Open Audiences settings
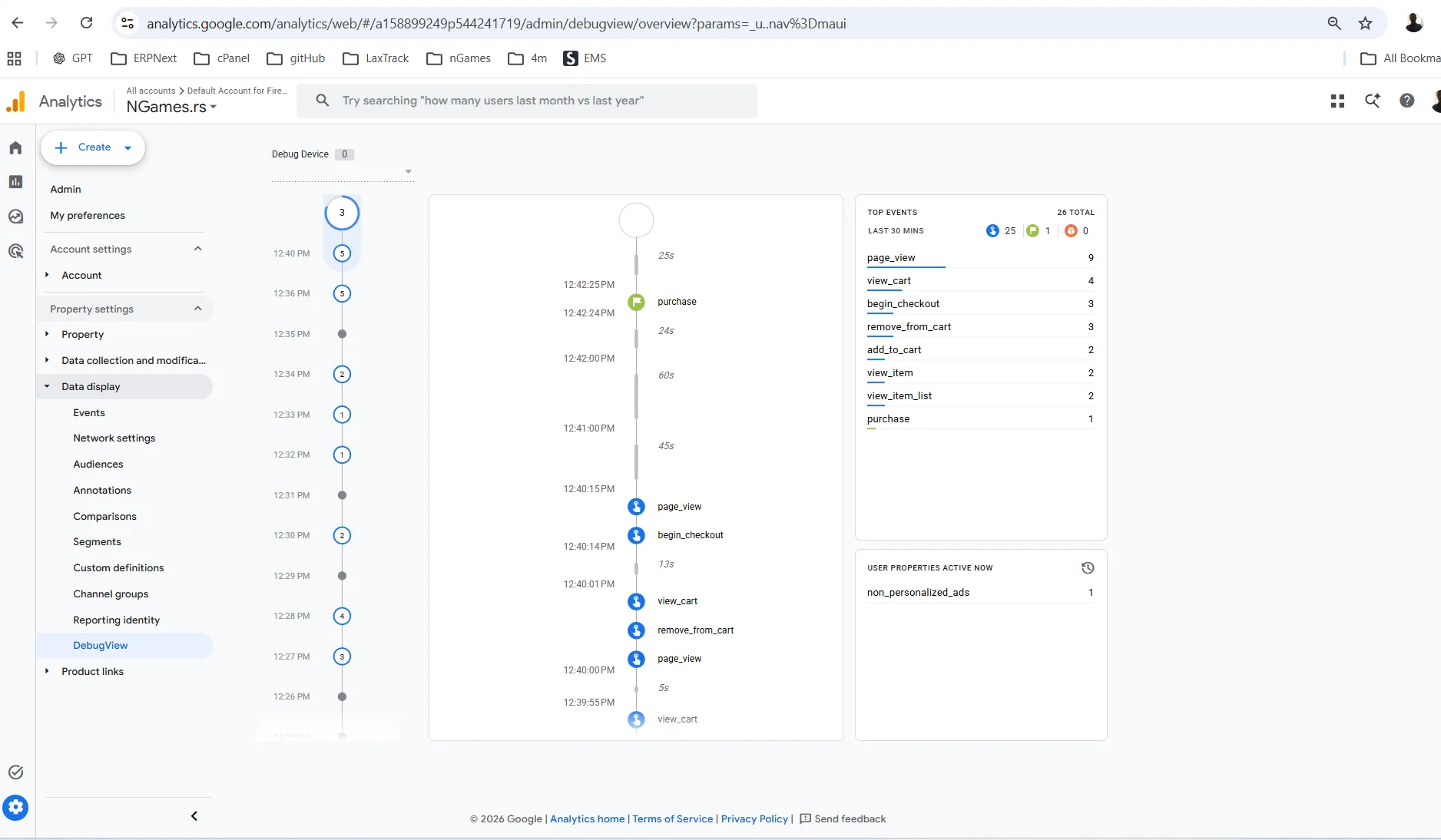This screenshot has height=840, width=1441. pos(98,464)
